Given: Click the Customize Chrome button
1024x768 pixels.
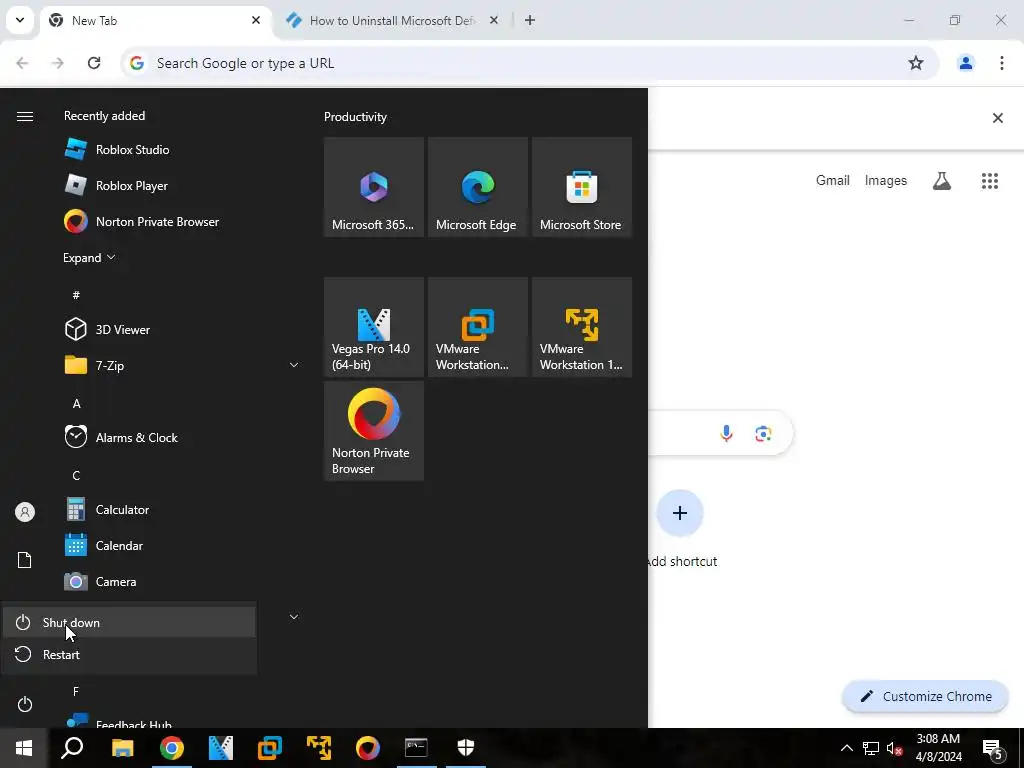Looking at the screenshot, I should coord(925,696).
